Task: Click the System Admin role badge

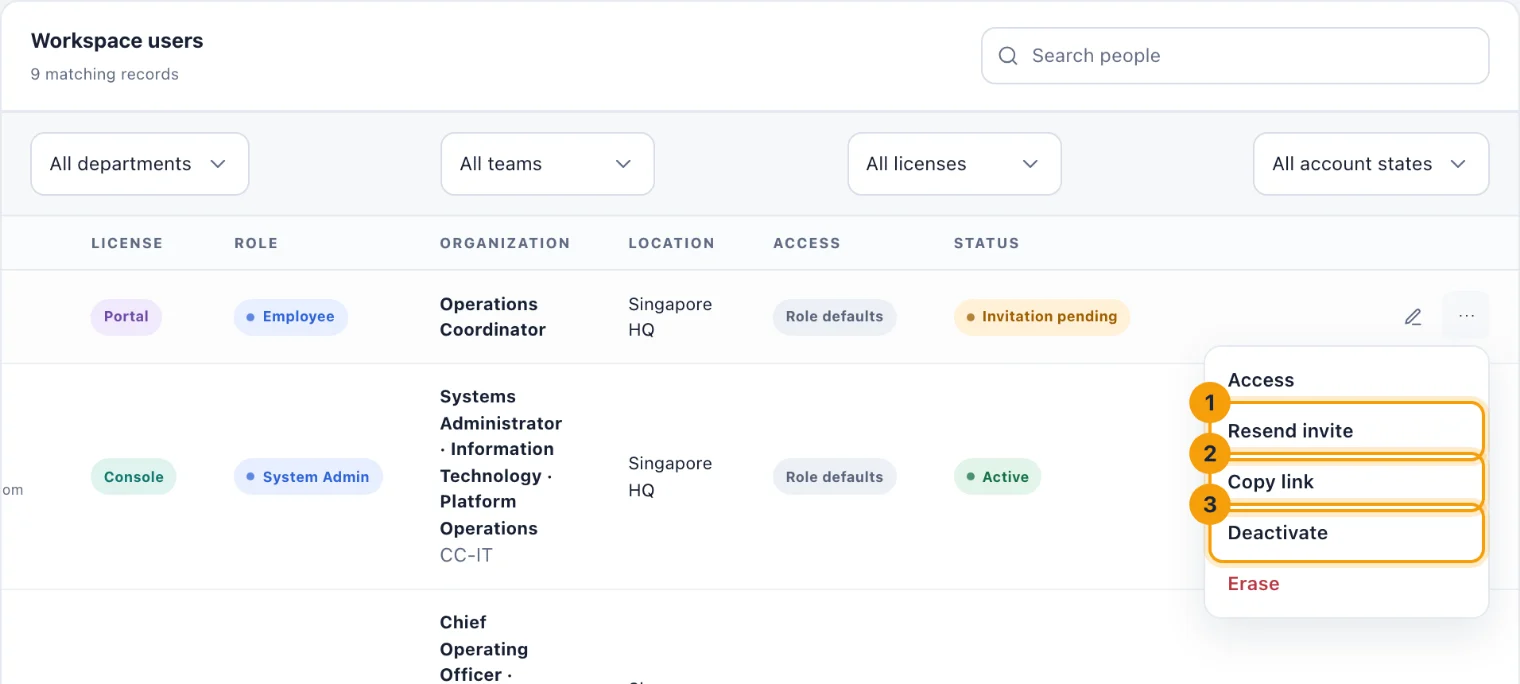Action: pyautogui.click(x=308, y=477)
